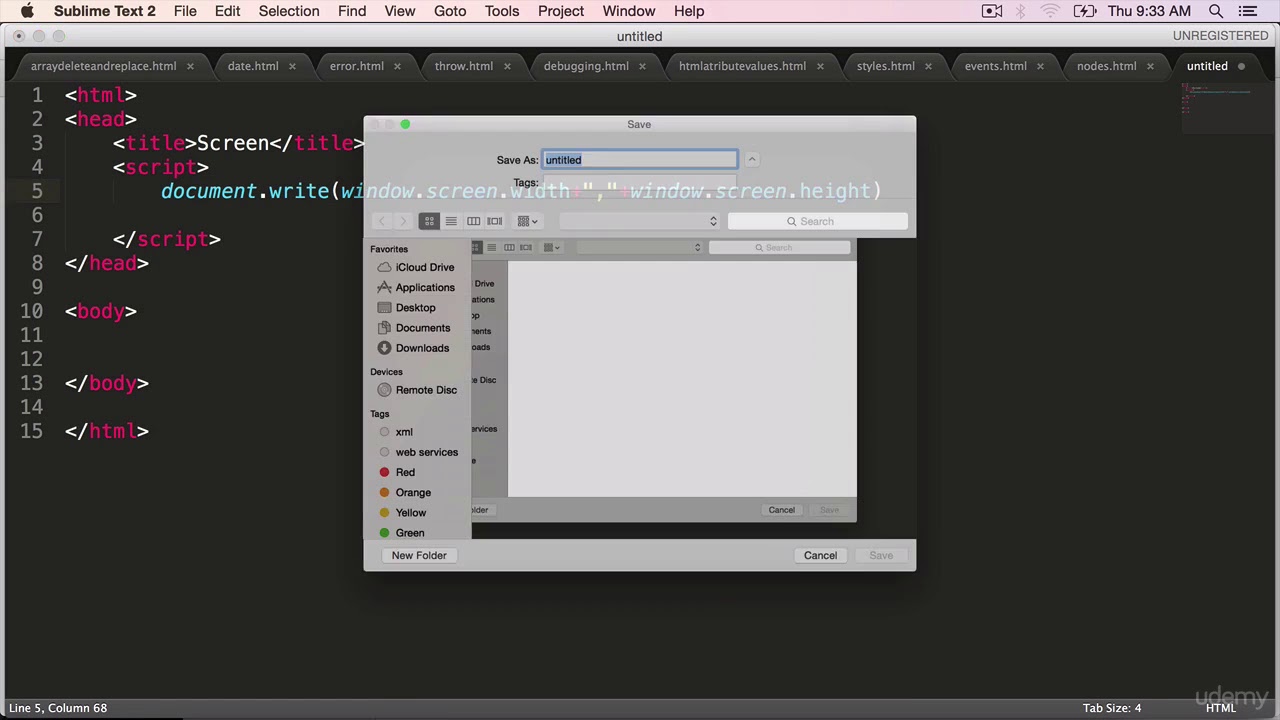Select iCloud Drive in Favorites
The image size is (1280, 720).
click(x=417, y=267)
